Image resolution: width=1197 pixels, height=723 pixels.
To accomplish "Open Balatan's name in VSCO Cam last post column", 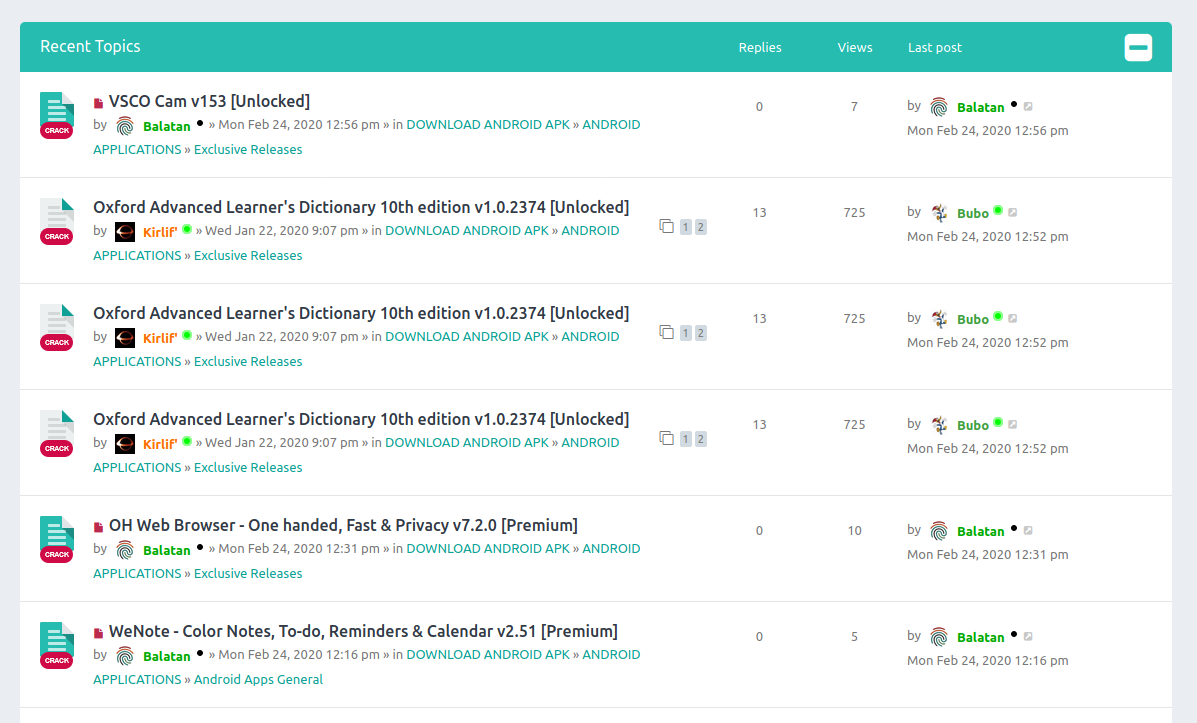I will click(981, 107).
